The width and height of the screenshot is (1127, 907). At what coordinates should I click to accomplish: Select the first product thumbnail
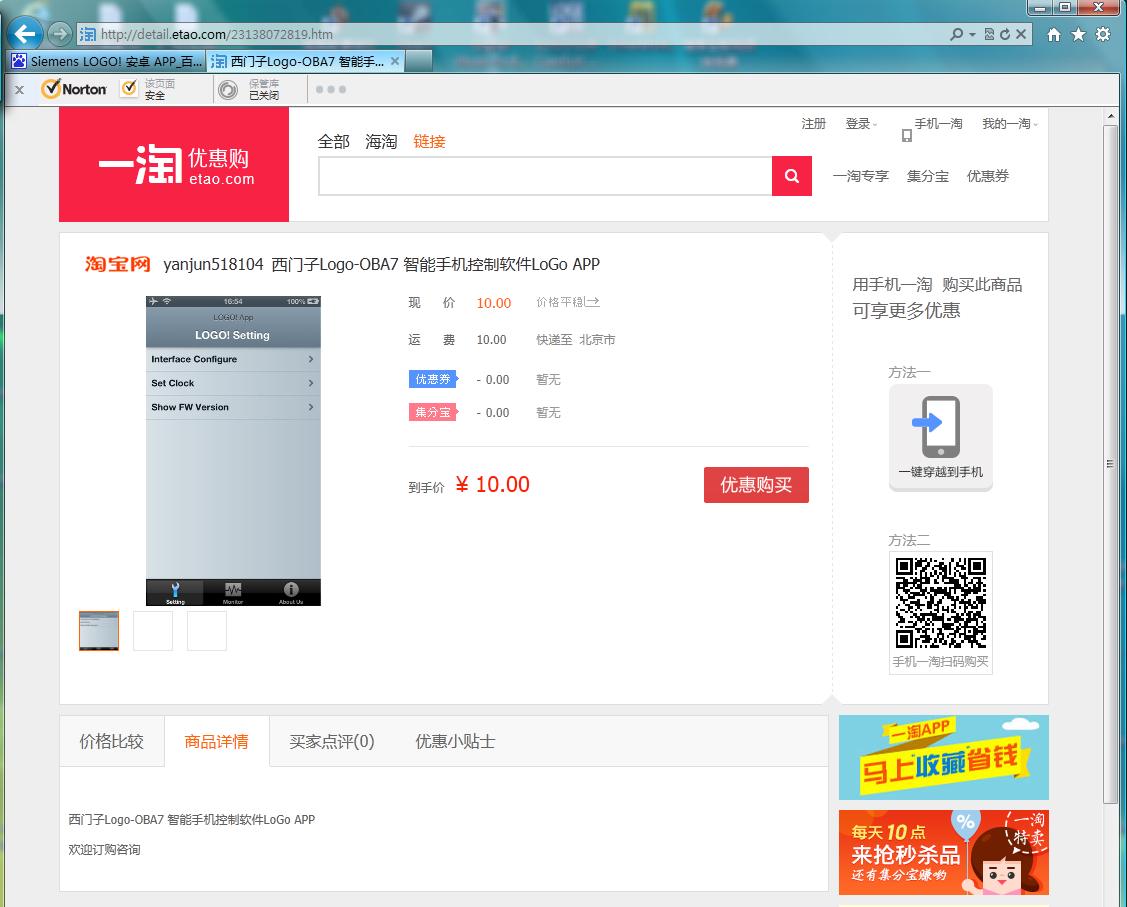tap(99, 631)
